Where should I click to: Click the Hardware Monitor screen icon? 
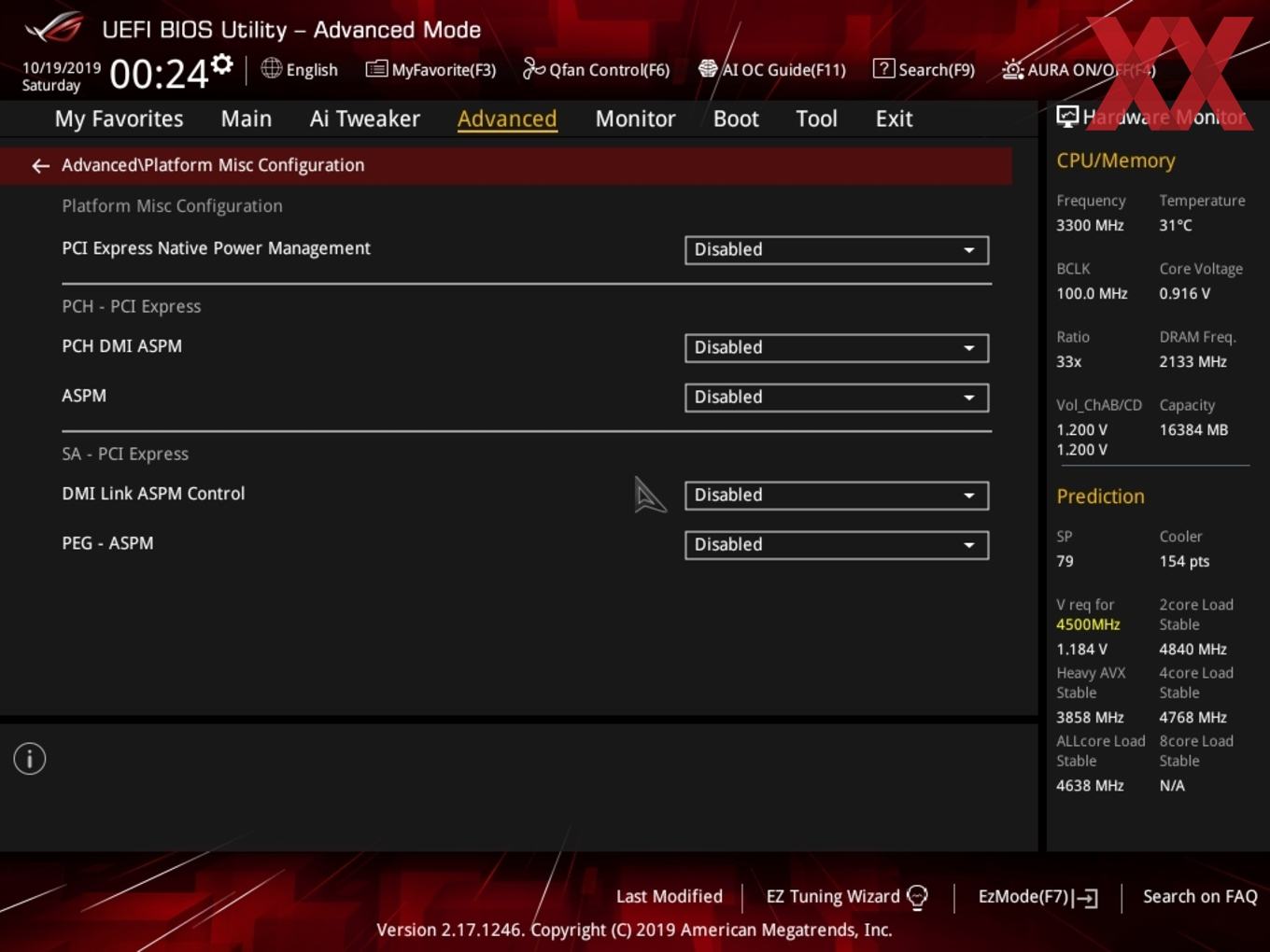click(1067, 117)
